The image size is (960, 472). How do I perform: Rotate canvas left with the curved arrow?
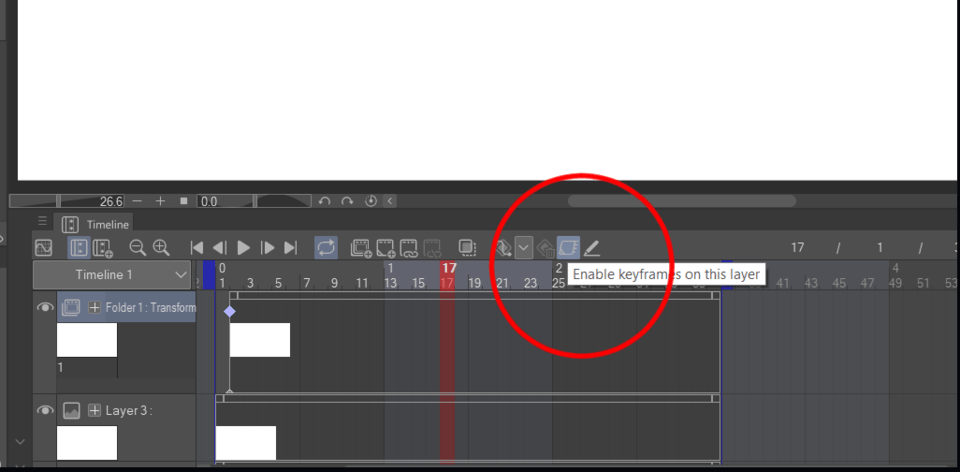click(x=324, y=201)
